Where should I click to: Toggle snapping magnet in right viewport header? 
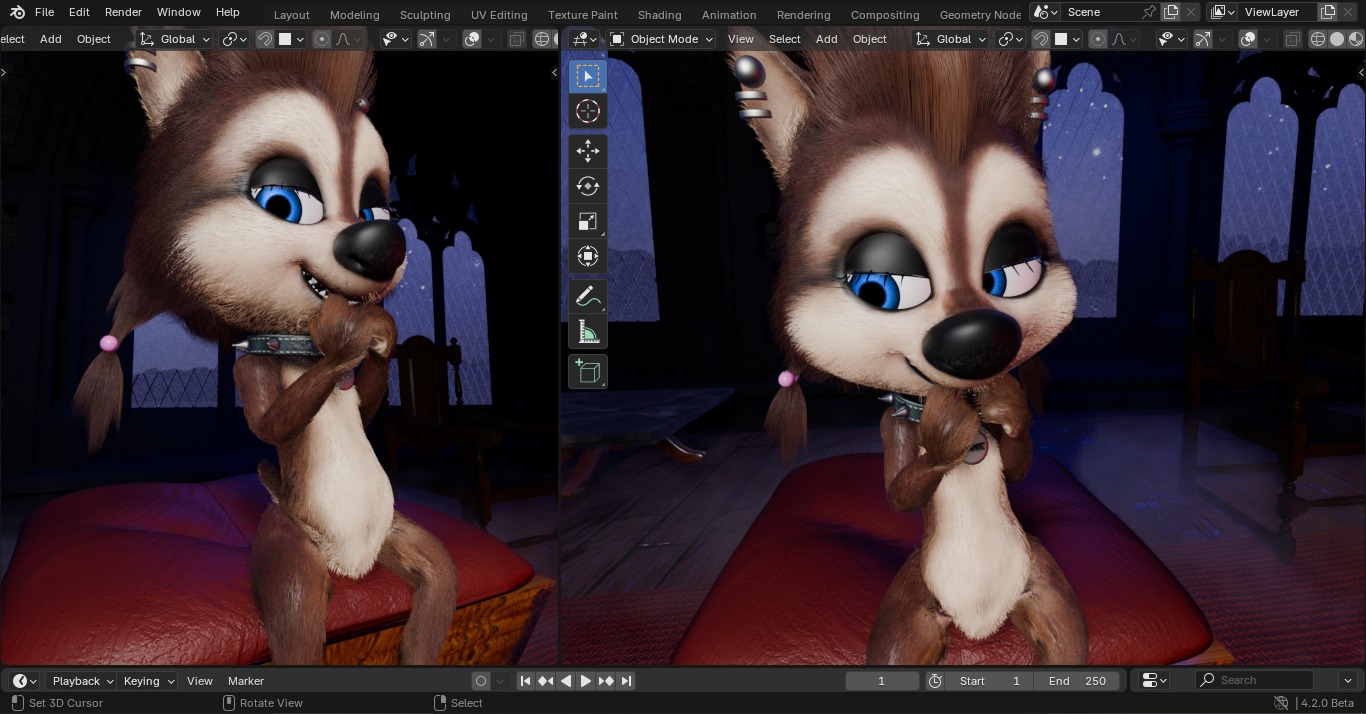[x=1041, y=39]
